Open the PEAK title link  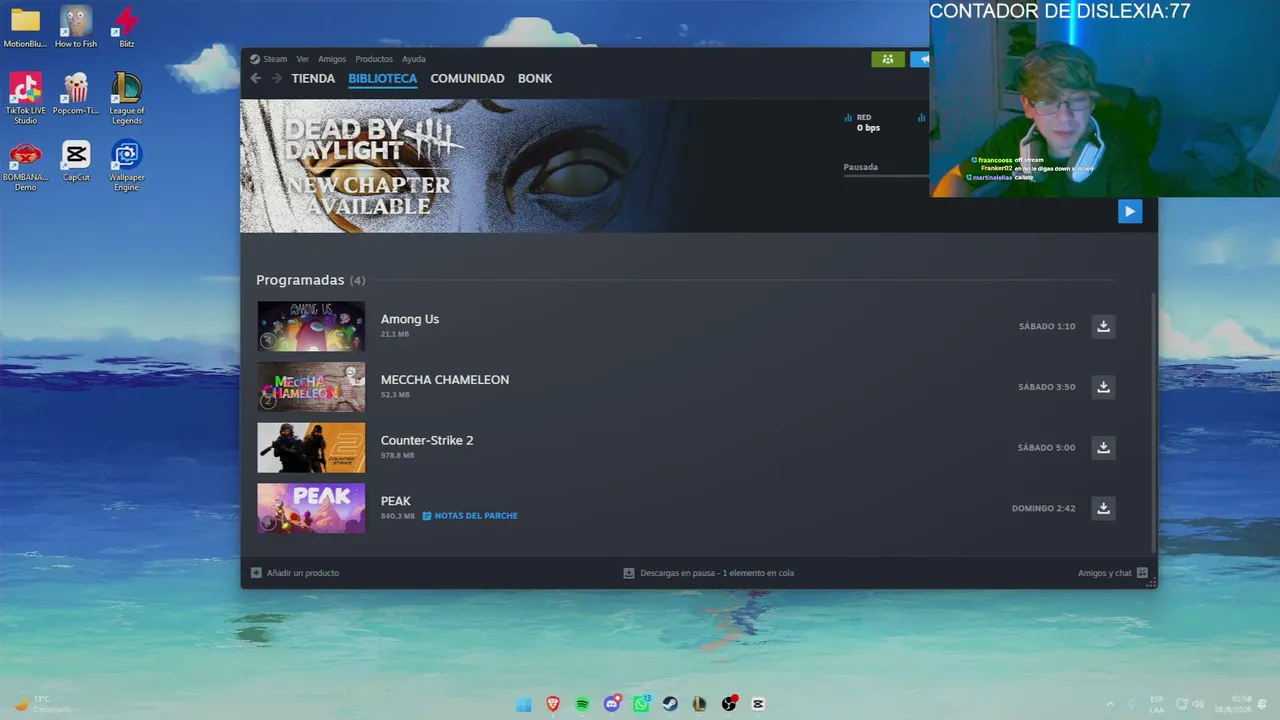click(x=396, y=501)
